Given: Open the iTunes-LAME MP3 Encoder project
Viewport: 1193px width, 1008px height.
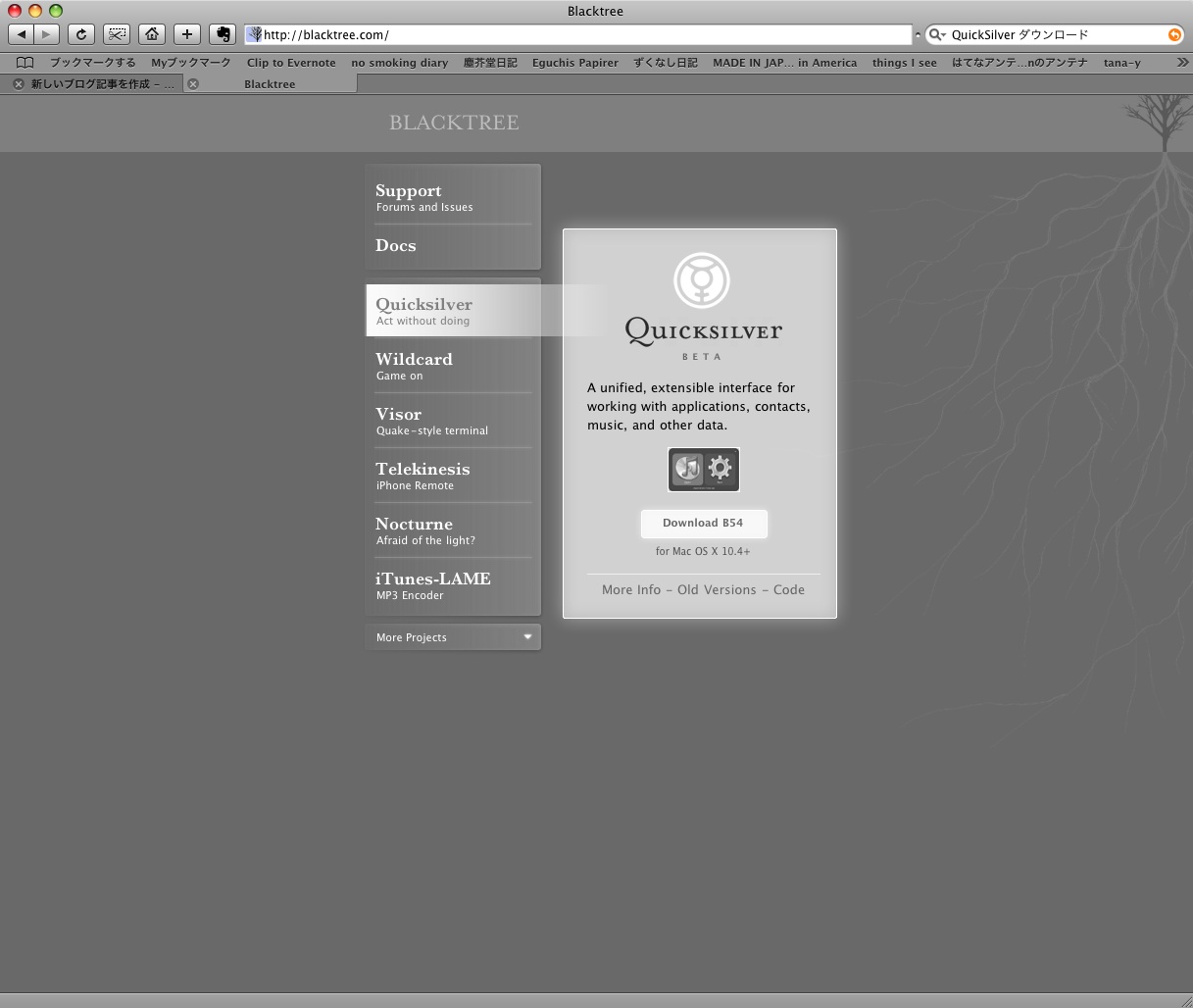Looking at the screenshot, I should (453, 585).
